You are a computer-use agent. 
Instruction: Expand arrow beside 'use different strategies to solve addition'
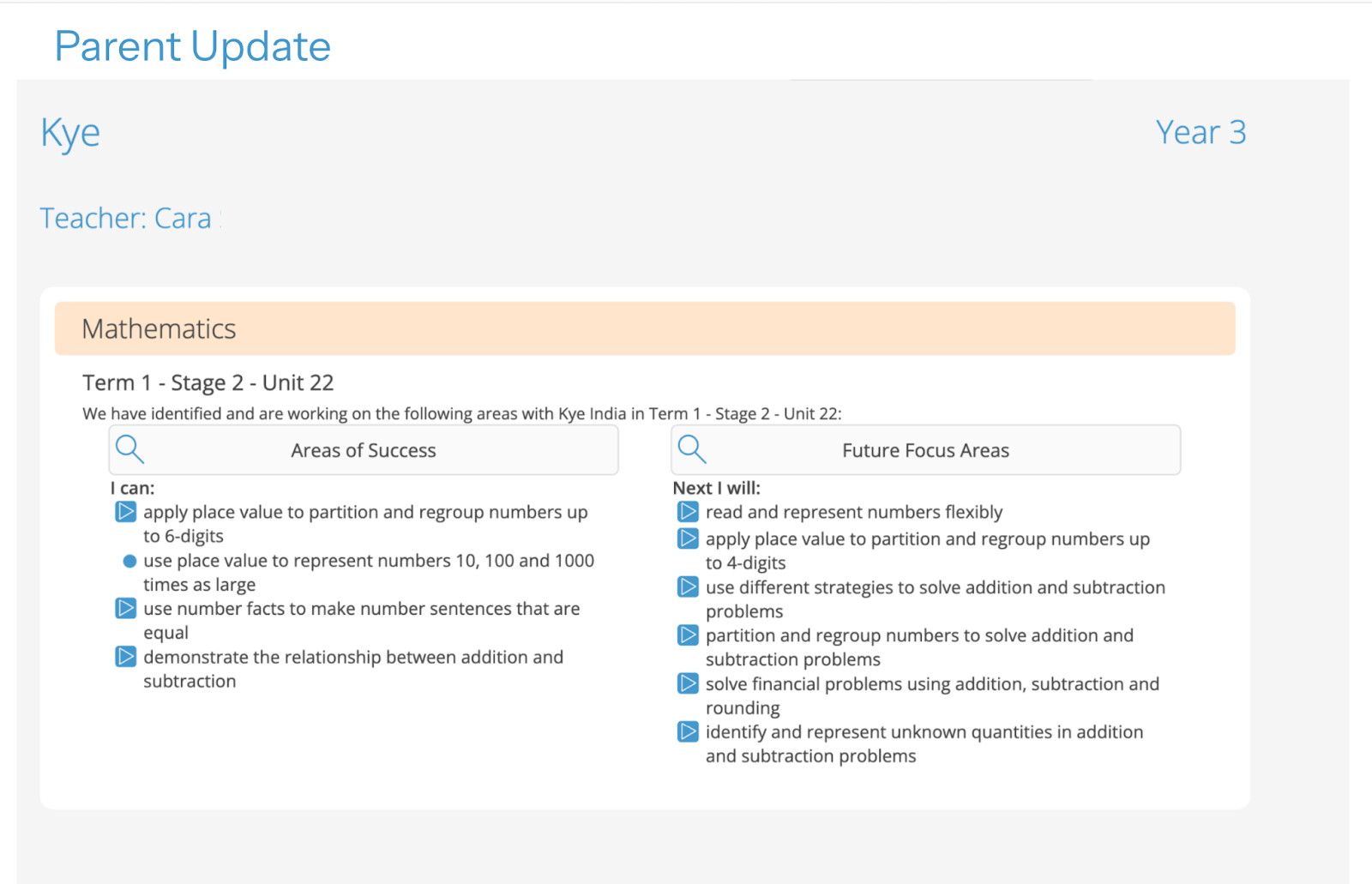click(x=688, y=587)
